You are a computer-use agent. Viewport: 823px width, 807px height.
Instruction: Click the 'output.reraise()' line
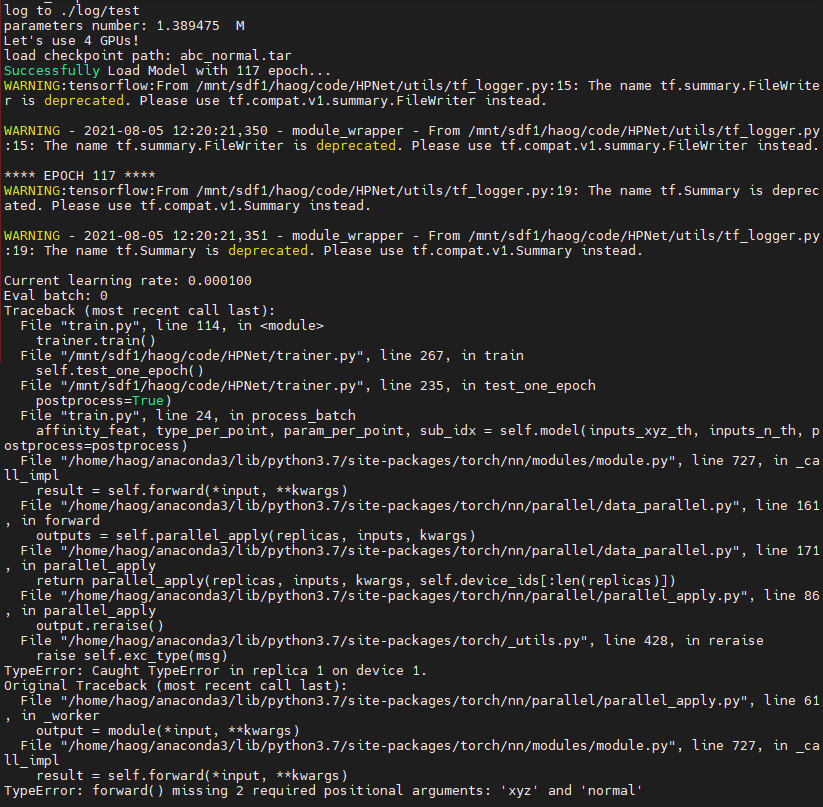100,626
